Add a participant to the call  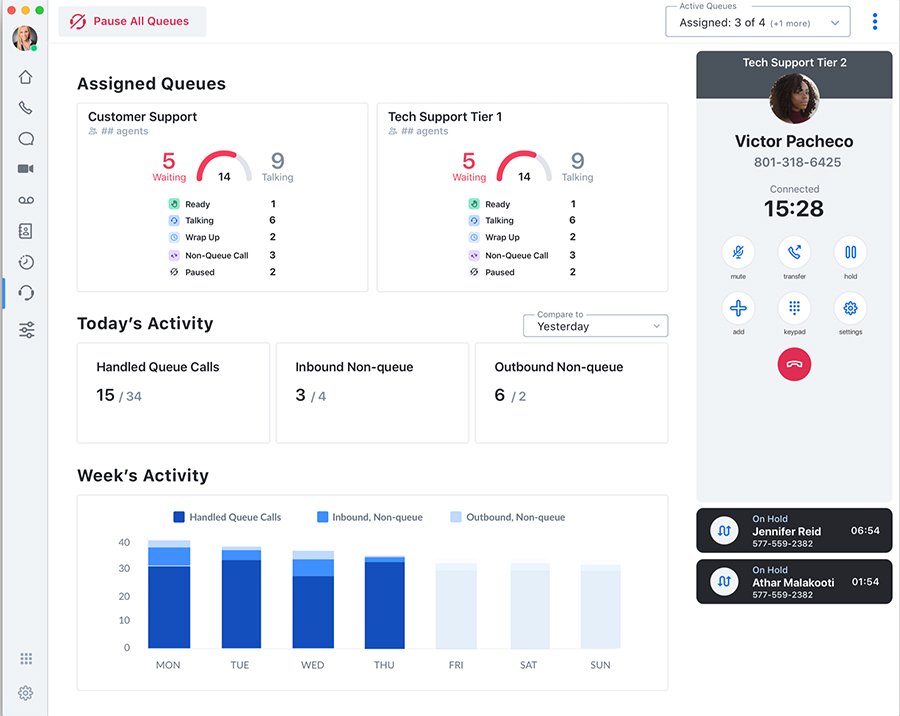738,310
